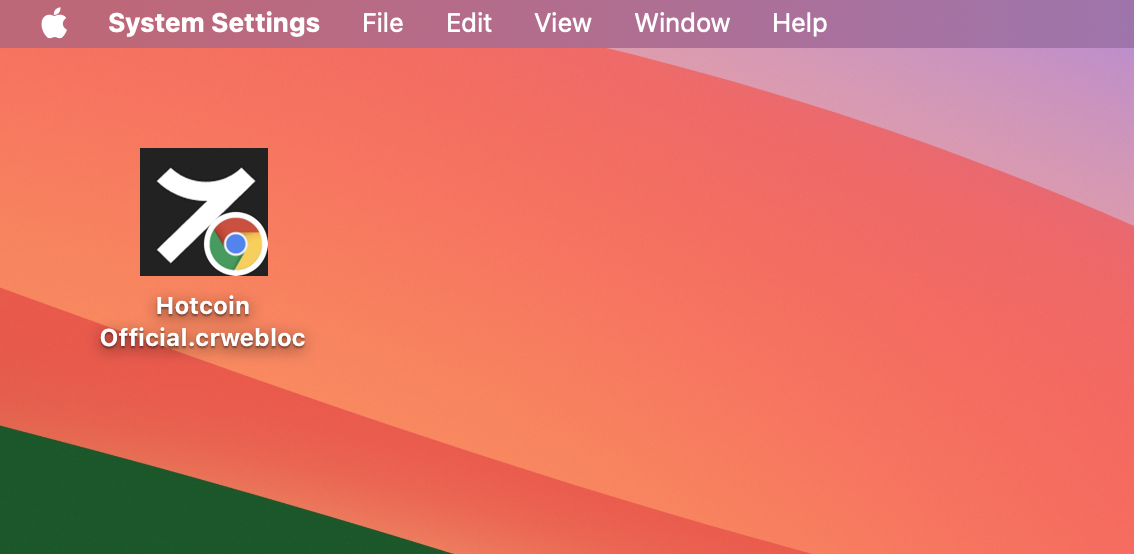Deselect by clicking empty orange desktop center
Screen dimensions: 1134x554
pyautogui.click(x=600, y=300)
